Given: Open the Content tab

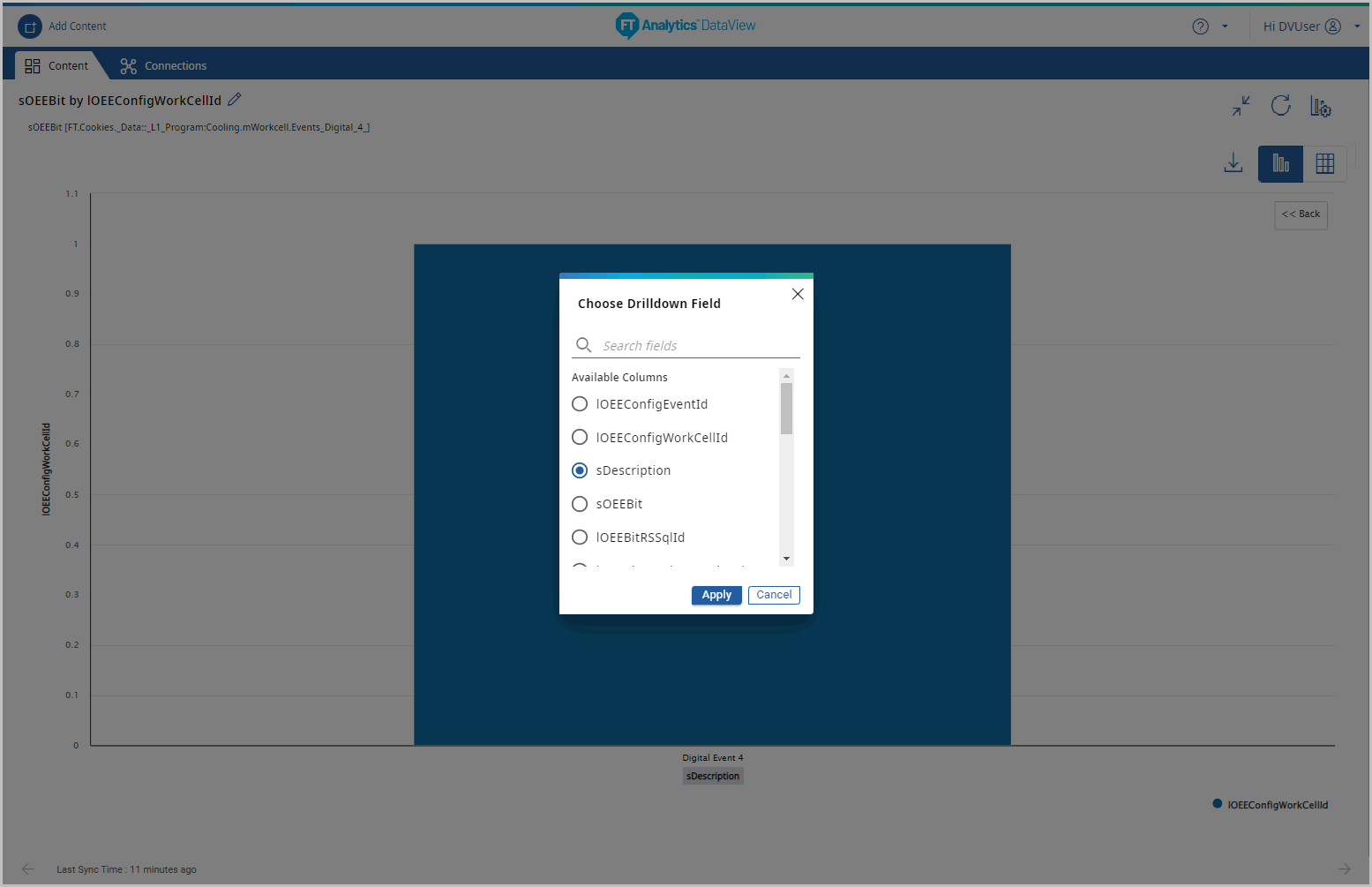Looking at the screenshot, I should [57, 66].
